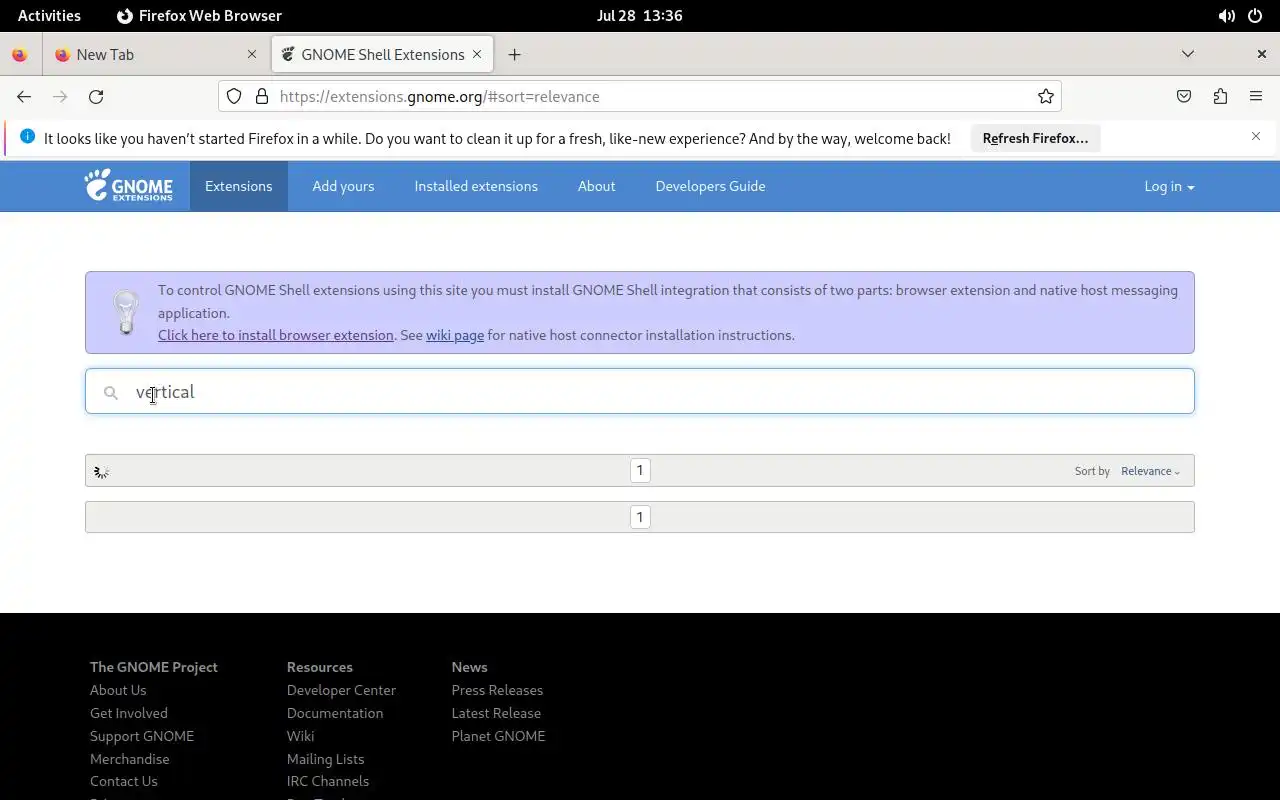Screen dimensions: 1280x800
Task: Open the system power menu icon
Action: (x=1255, y=16)
